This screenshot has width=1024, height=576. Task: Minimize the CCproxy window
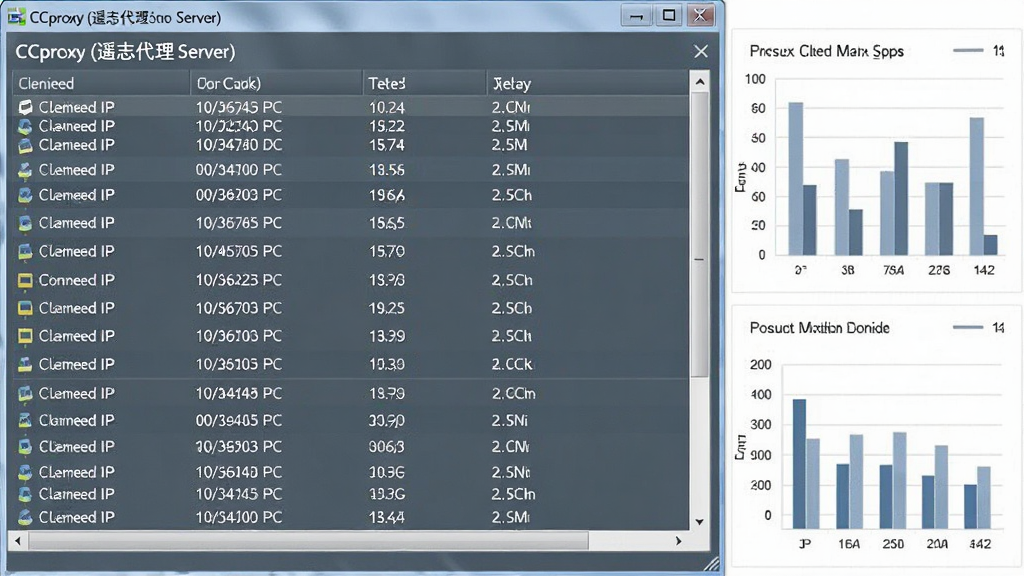636,16
